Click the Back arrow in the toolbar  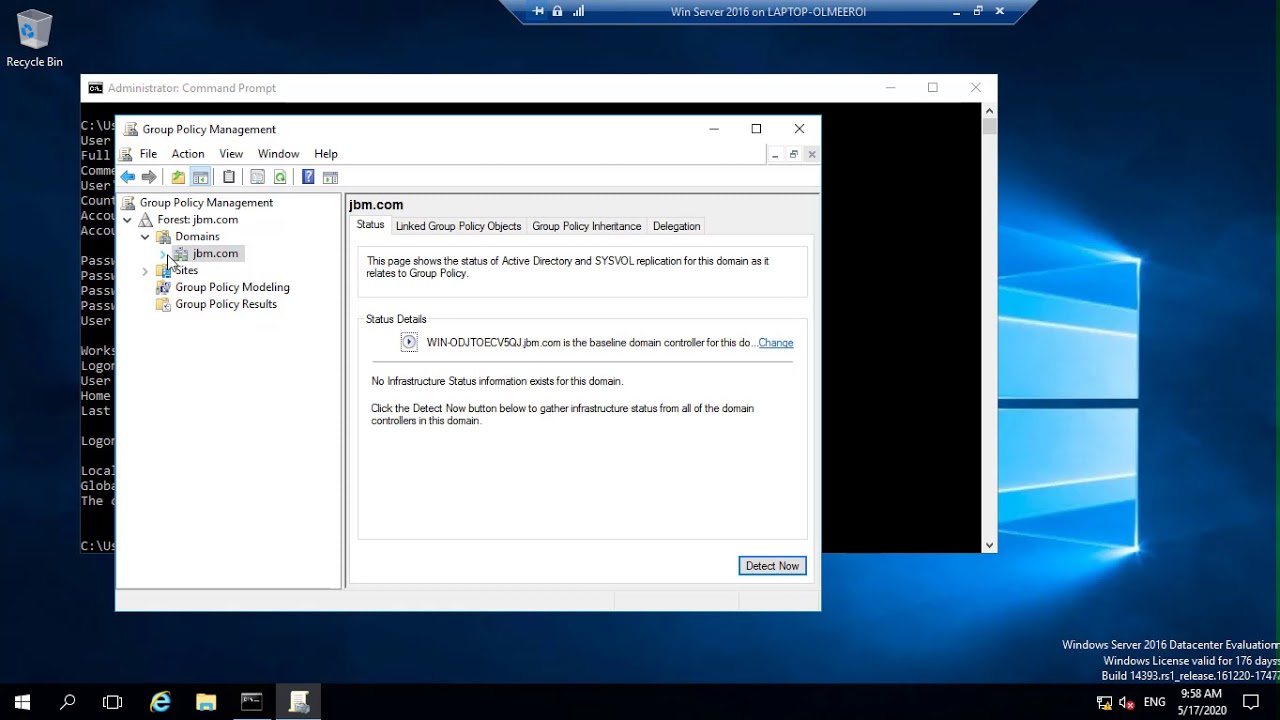(128, 177)
